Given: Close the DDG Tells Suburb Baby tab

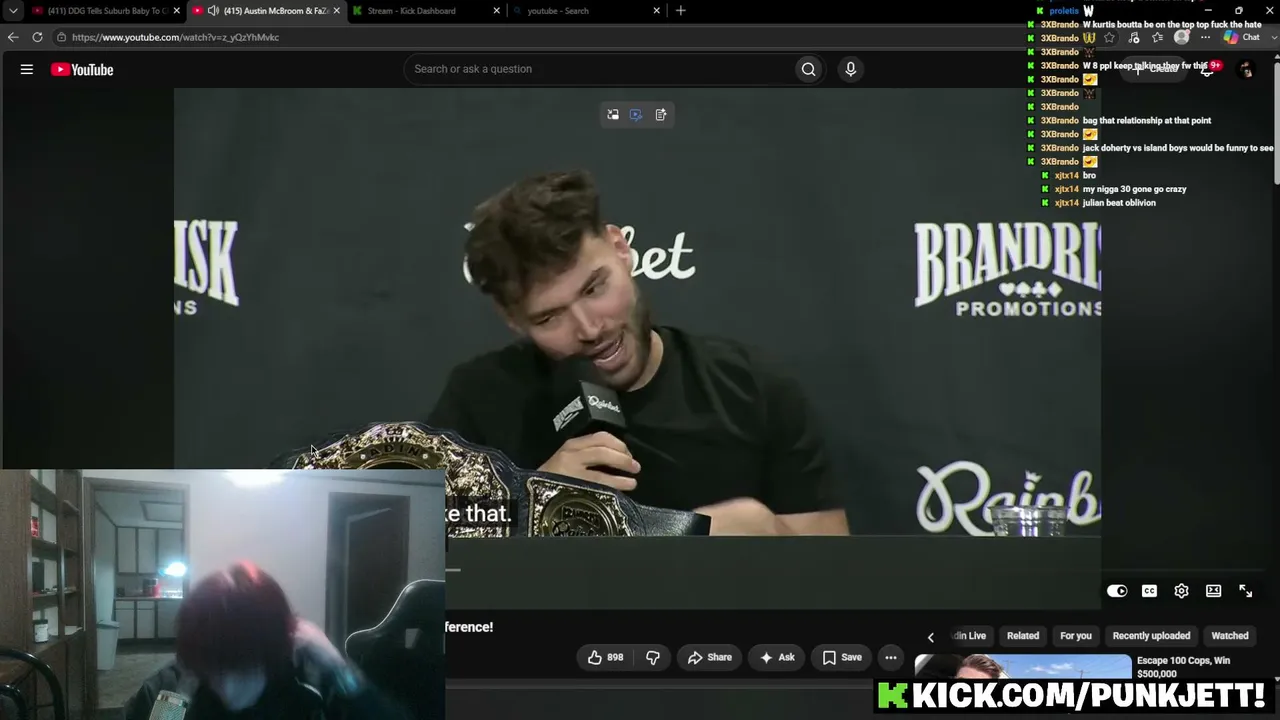Looking at the screenshot, I should 177,10.
